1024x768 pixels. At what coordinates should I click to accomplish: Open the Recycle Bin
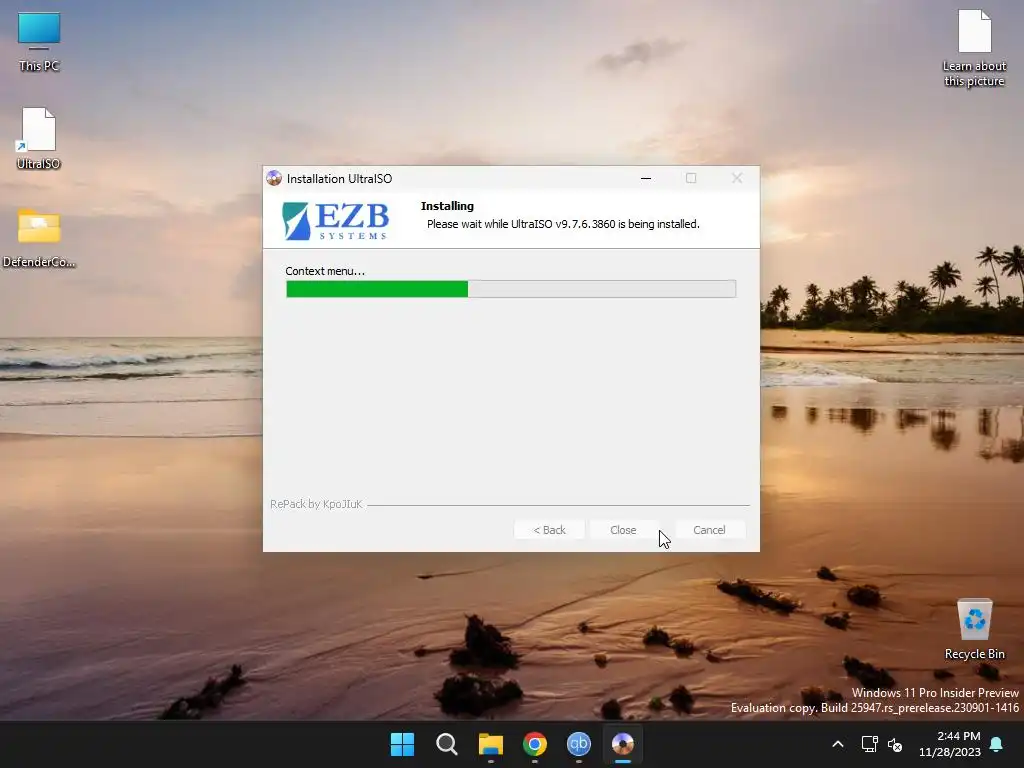(974, 629)
